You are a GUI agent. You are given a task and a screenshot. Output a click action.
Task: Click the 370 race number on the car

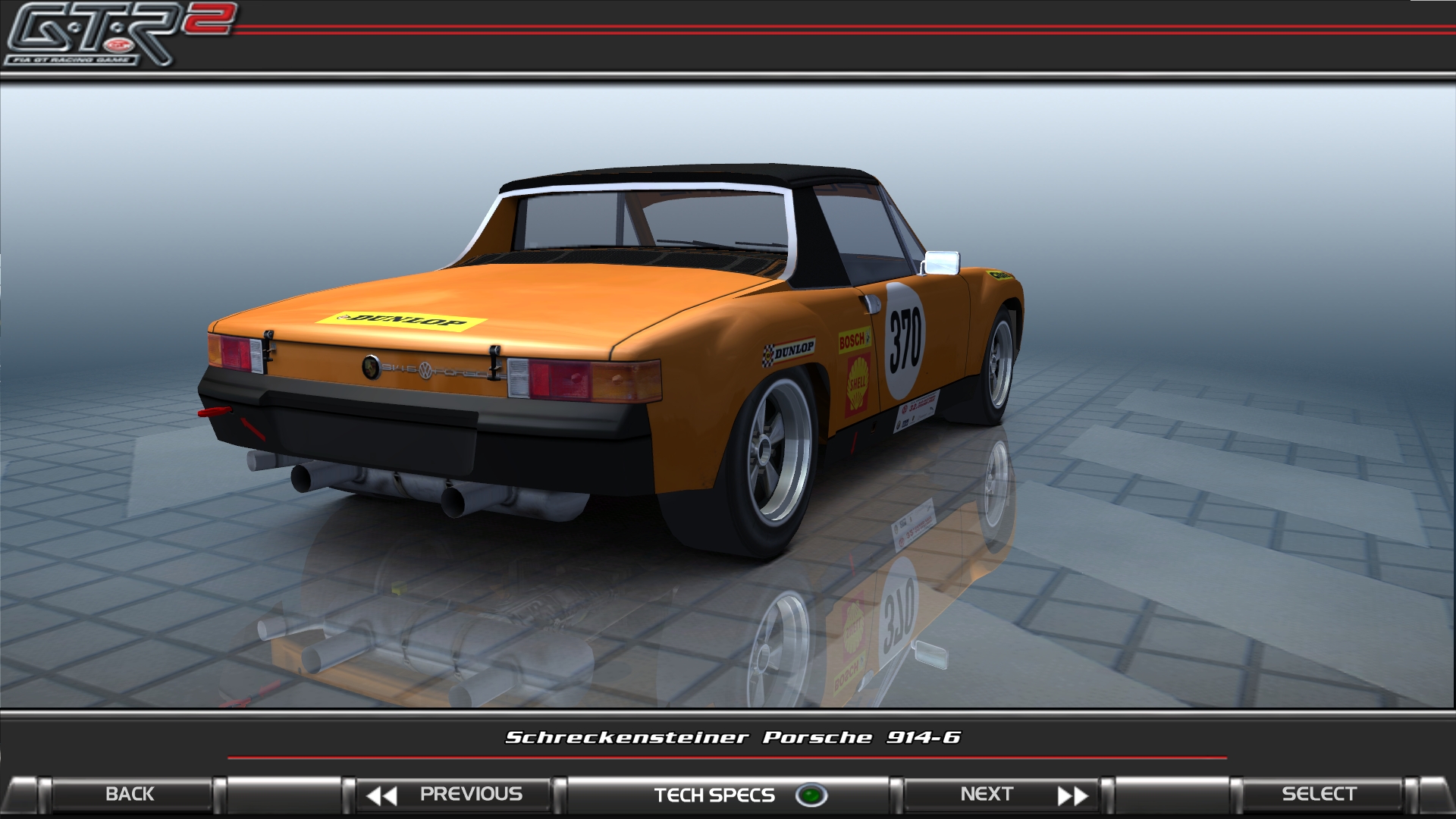coord(905,341)
